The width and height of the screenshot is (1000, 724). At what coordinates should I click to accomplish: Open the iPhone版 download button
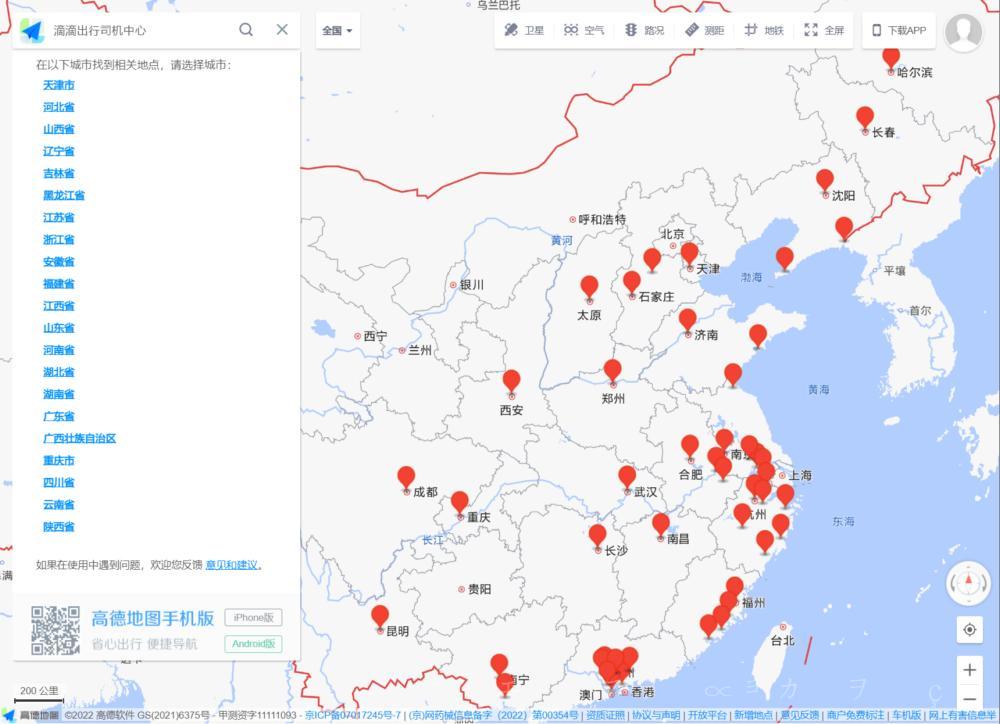pos(253,617)
